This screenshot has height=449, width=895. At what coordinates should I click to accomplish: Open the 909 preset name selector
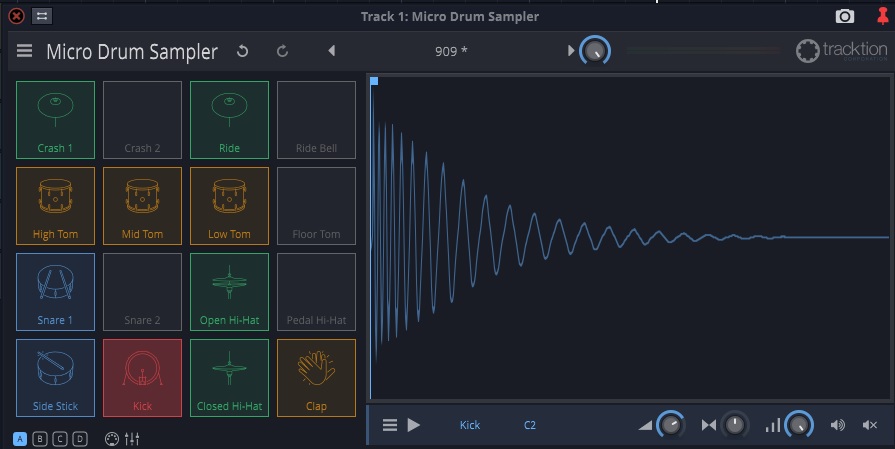click(x=451, y=51)
